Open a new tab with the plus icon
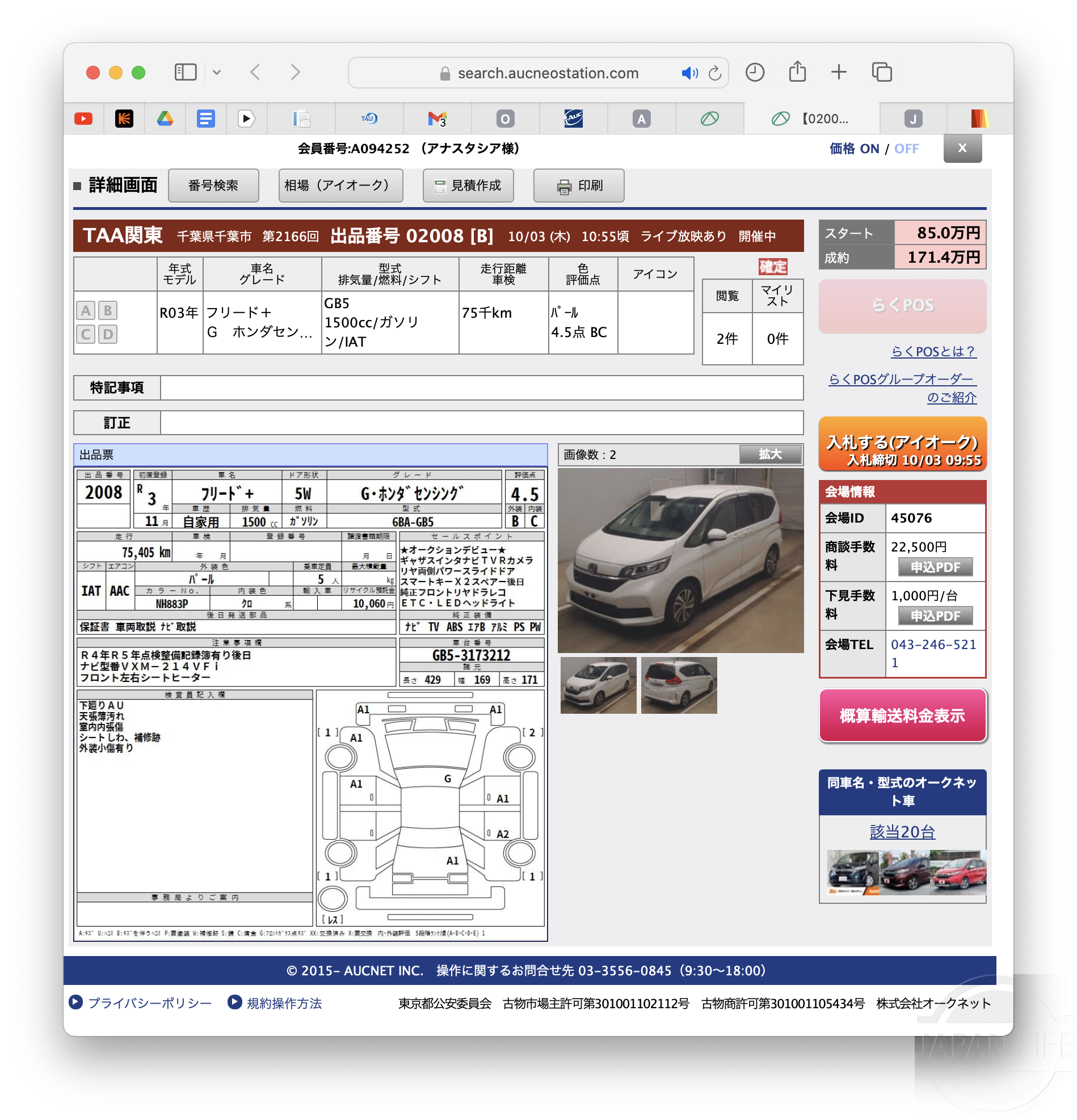 point(839,73)
